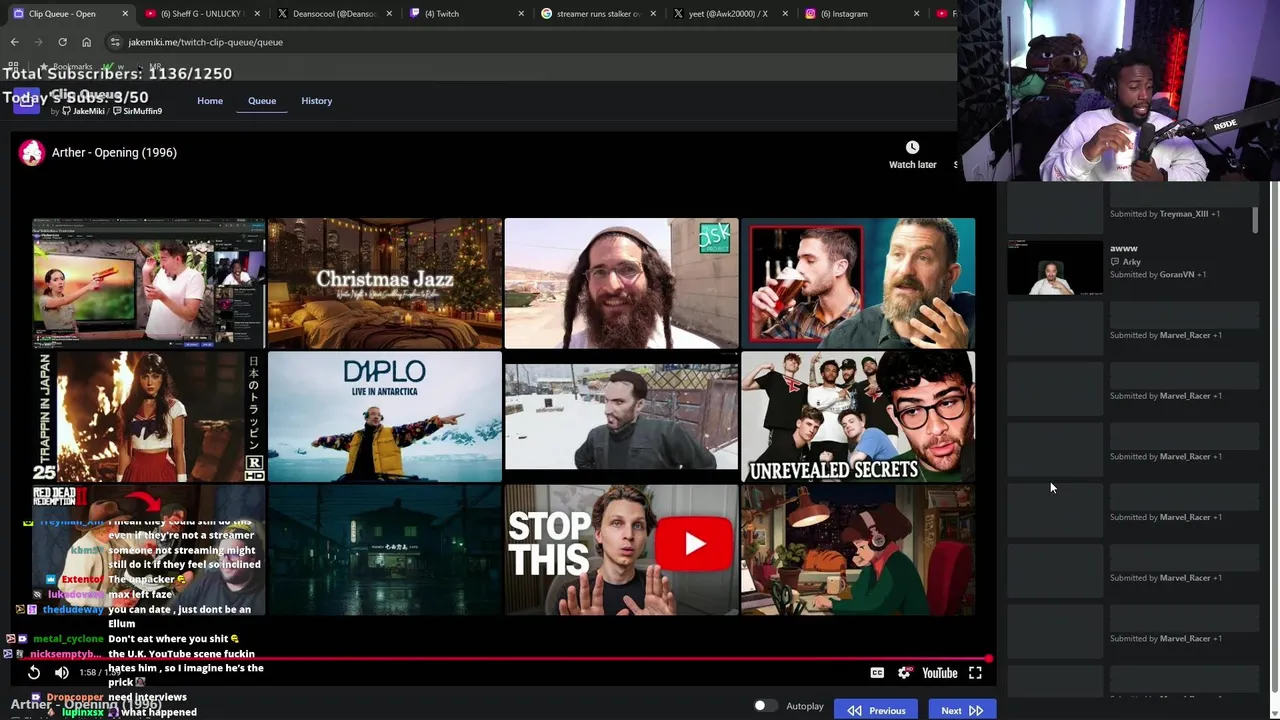The height and width of the screenshot is (720, 1280).
Task: Open the Christmas Jazz suggested video
Action: (x=385, y=283)
